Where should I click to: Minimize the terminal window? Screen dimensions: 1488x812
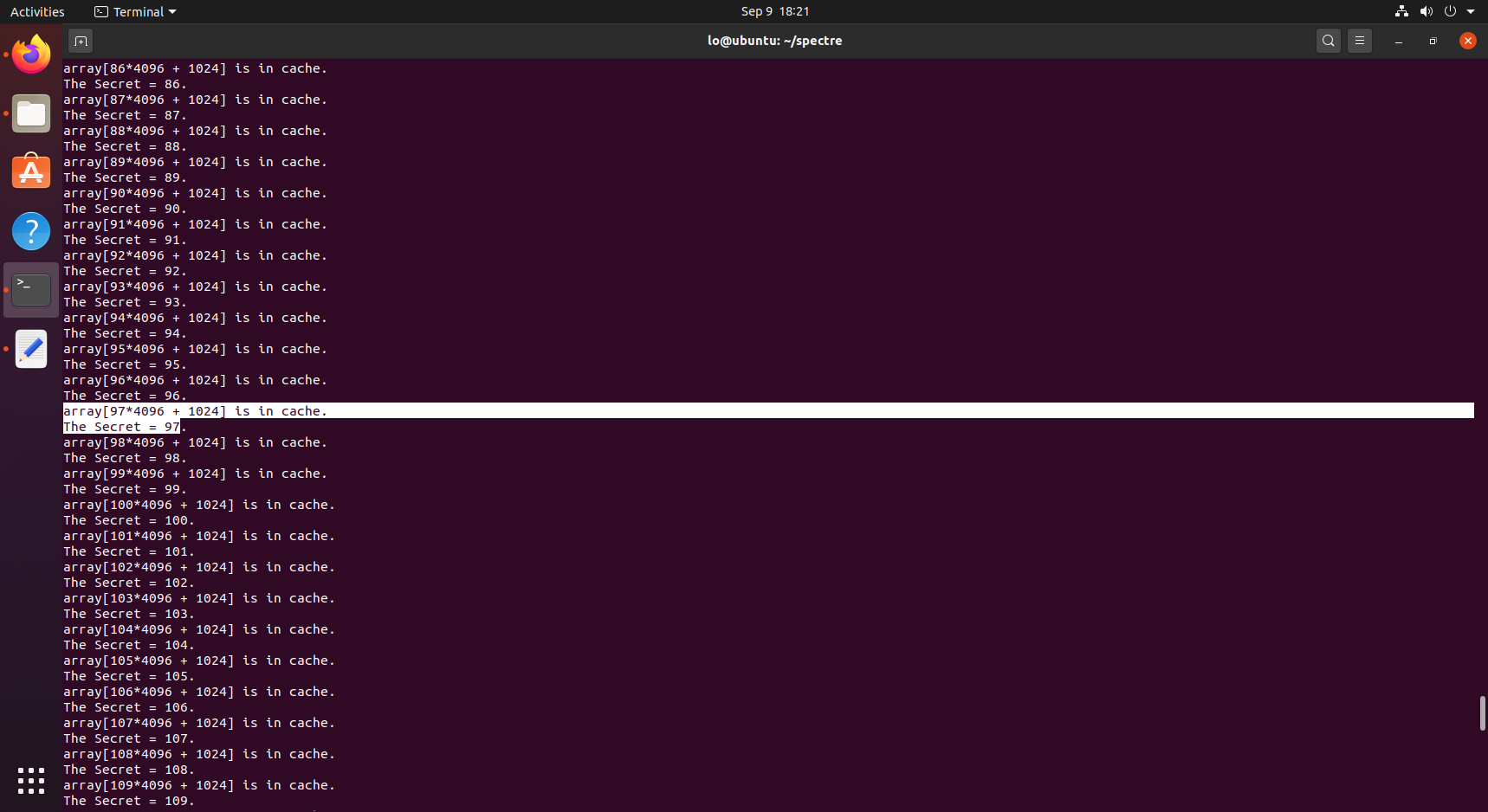tap(1398, 41)
